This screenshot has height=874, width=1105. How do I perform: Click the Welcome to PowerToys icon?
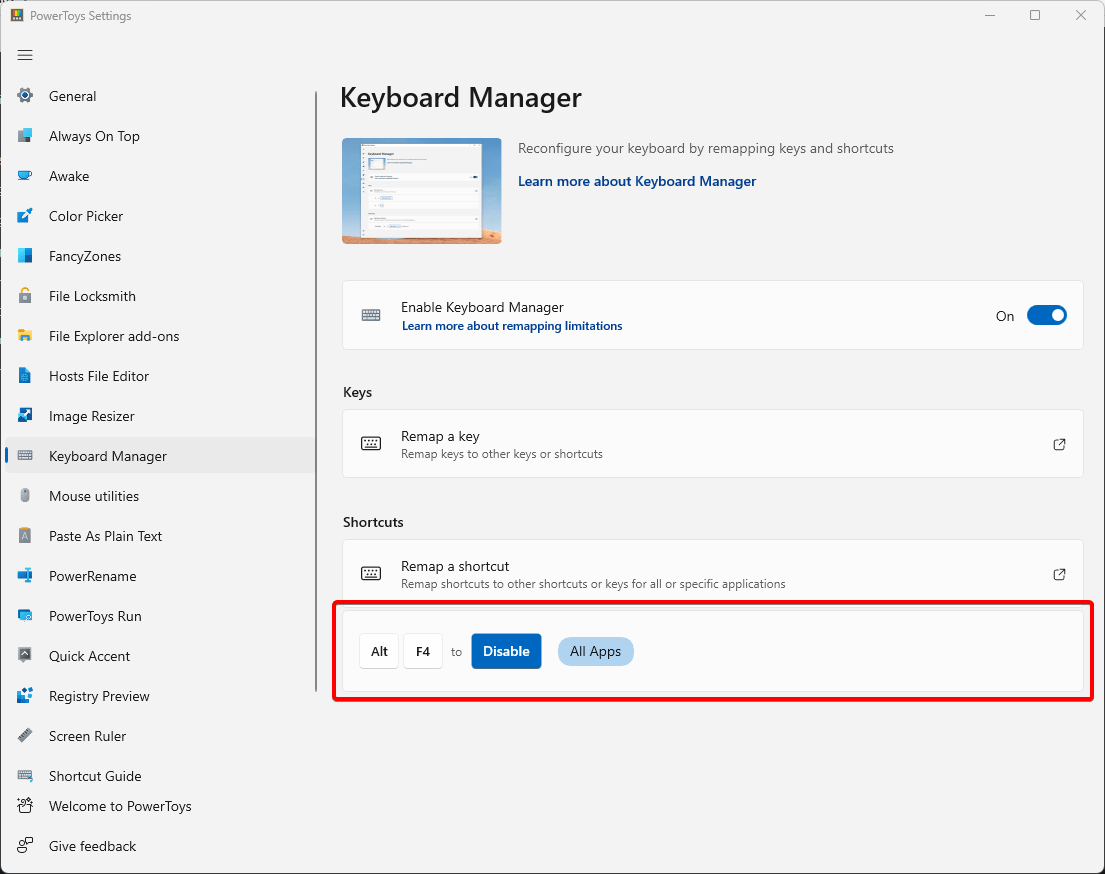[x=25, y=806]
